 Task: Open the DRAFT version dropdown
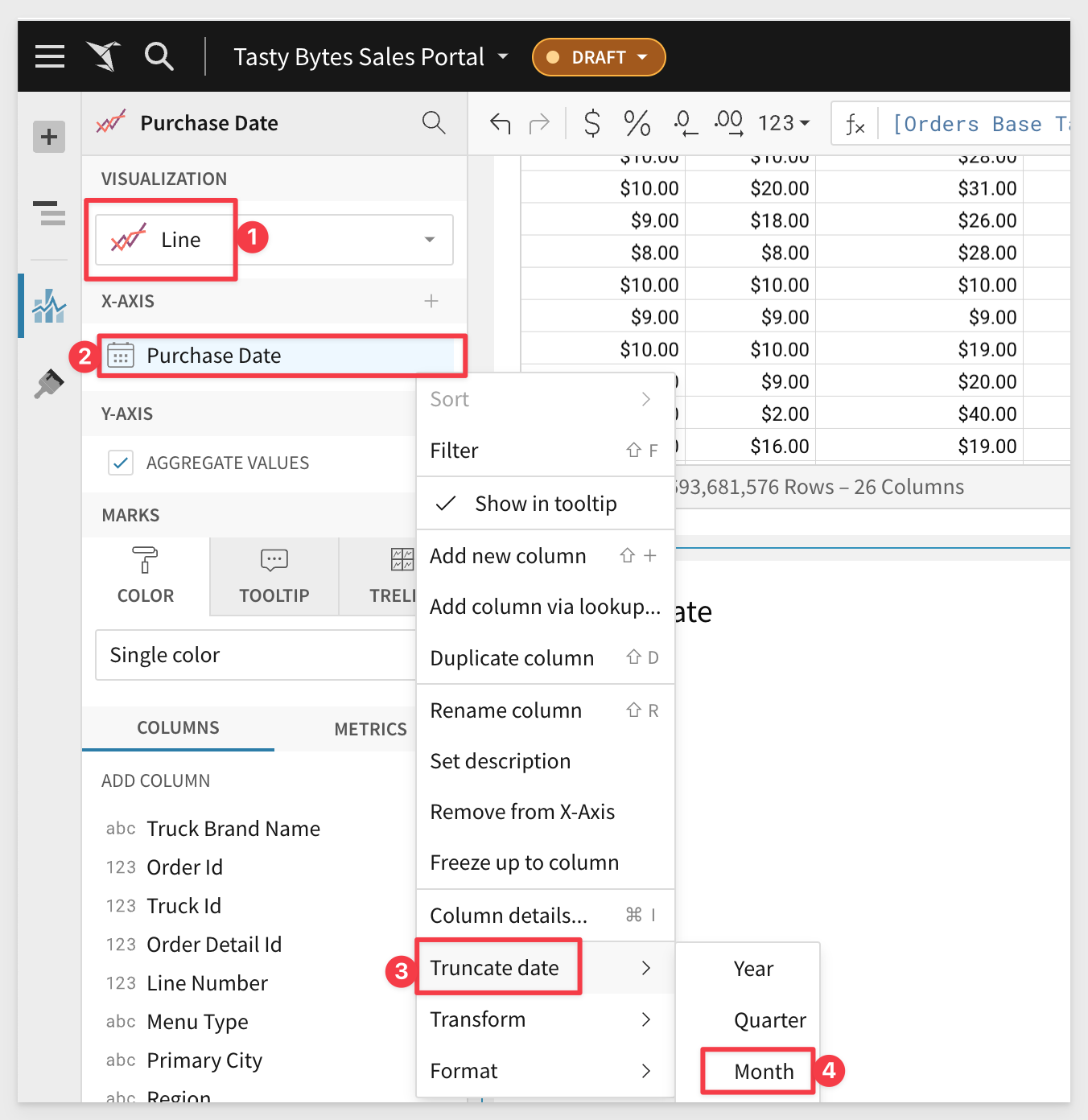click(x=598, y=57)
